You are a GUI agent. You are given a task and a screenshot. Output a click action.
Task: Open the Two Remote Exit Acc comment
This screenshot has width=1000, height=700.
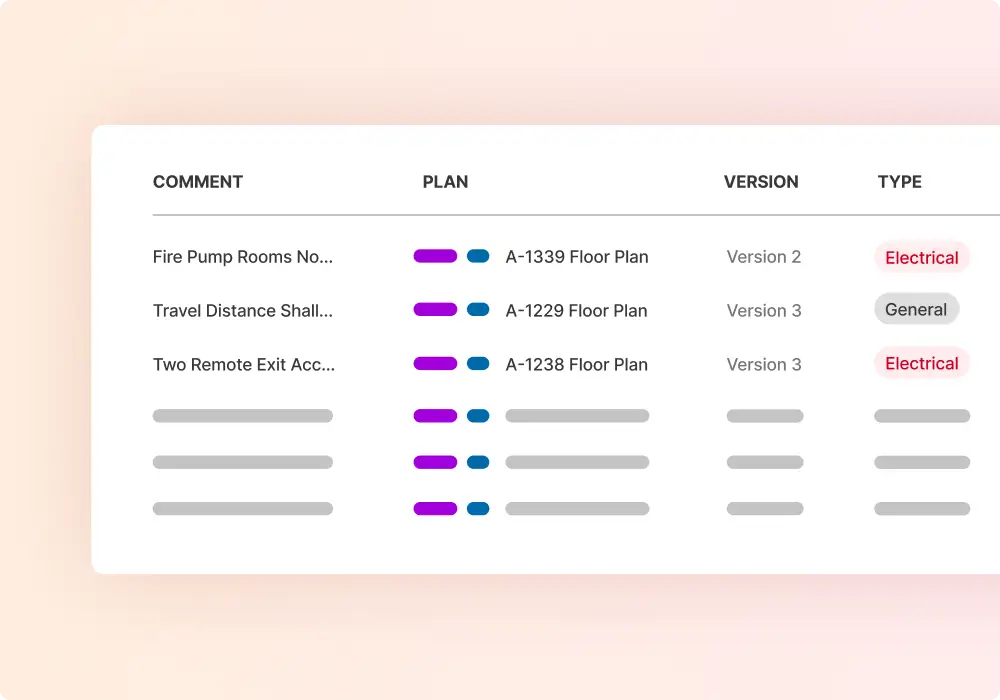tap(244, 365)
